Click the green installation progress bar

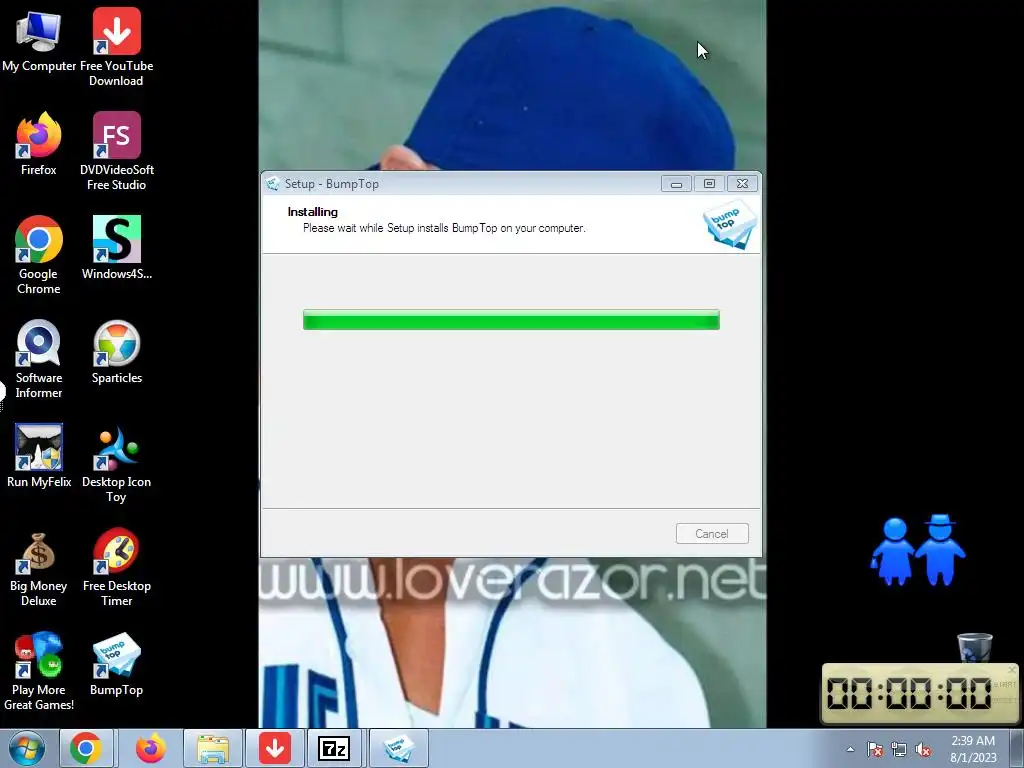[x=511, y=320]
